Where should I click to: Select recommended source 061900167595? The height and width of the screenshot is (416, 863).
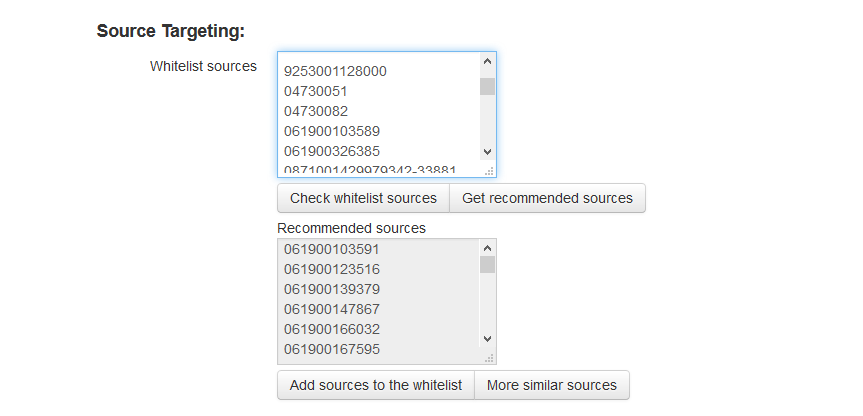tap(332, 349)
